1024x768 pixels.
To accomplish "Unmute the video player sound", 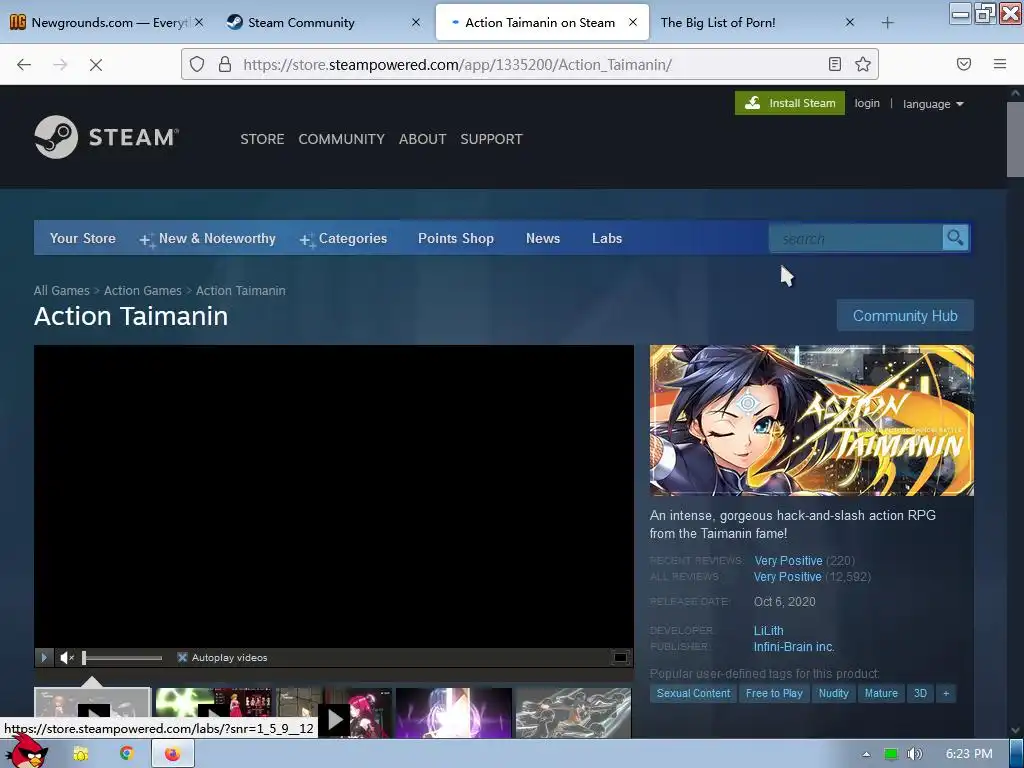I will 67,658.
